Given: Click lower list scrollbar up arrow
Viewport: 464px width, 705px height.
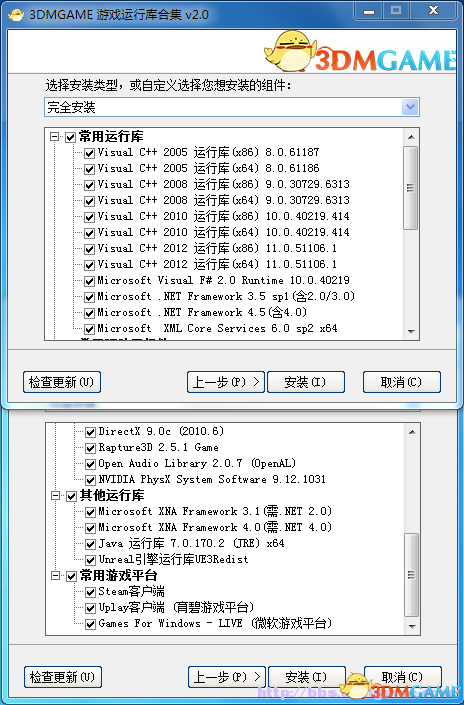Looking at the screenshot, I should tap(412, 432).
